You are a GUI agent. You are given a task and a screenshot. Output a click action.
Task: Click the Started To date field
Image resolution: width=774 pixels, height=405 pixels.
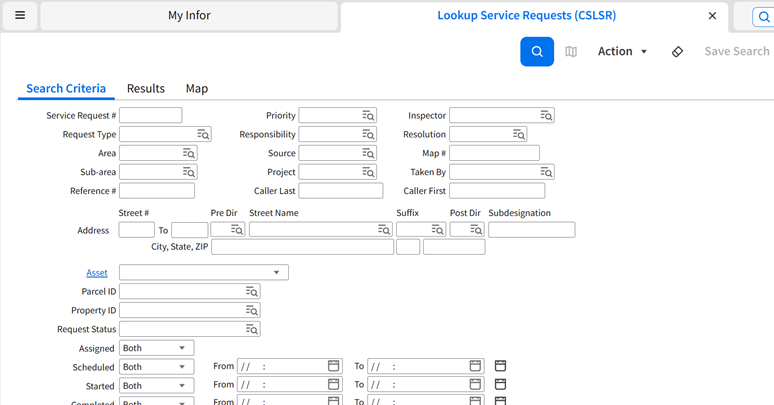click(x=426, y=385)
